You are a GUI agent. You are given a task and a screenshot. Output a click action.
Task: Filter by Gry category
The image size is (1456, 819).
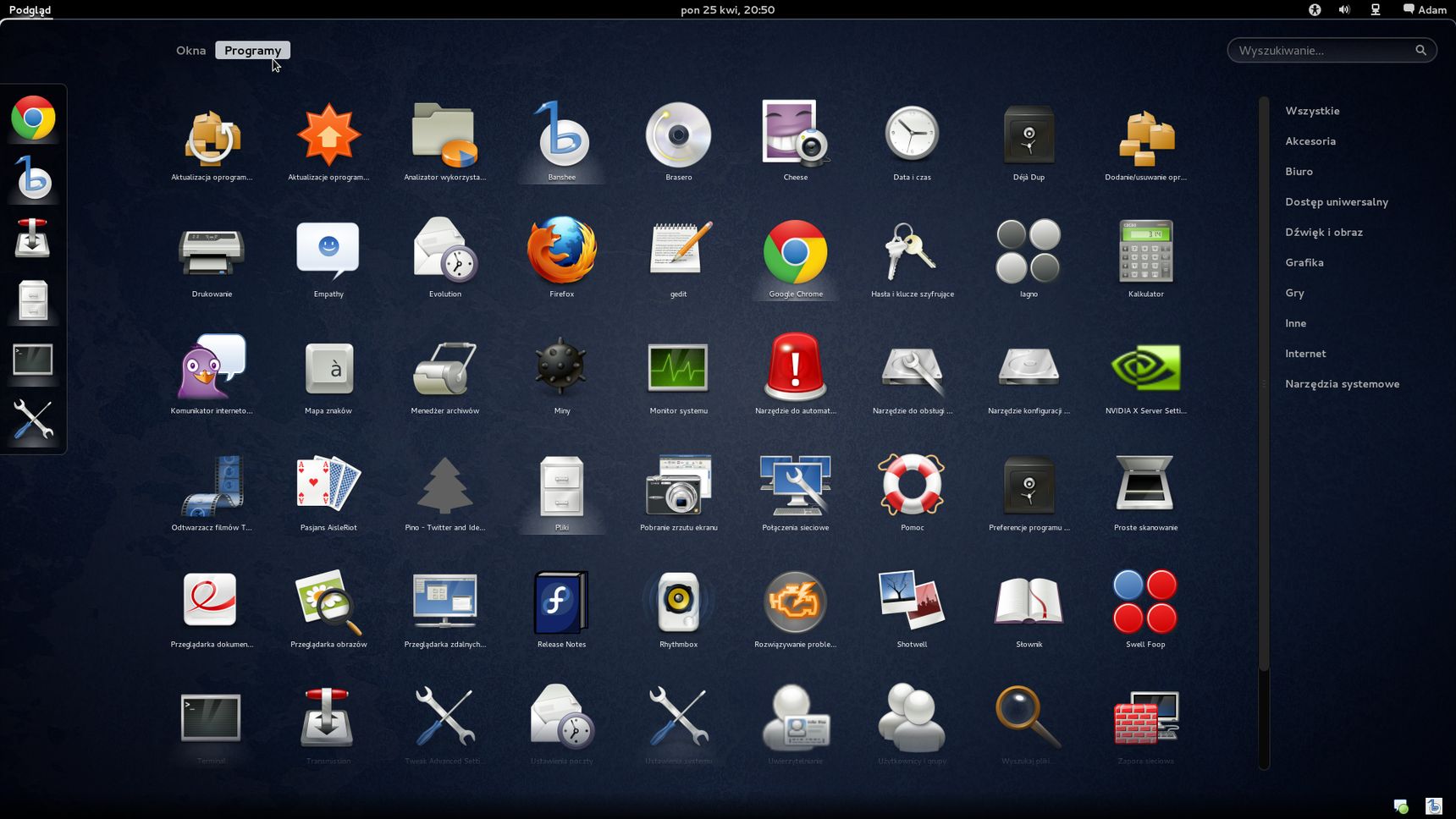1294,294
